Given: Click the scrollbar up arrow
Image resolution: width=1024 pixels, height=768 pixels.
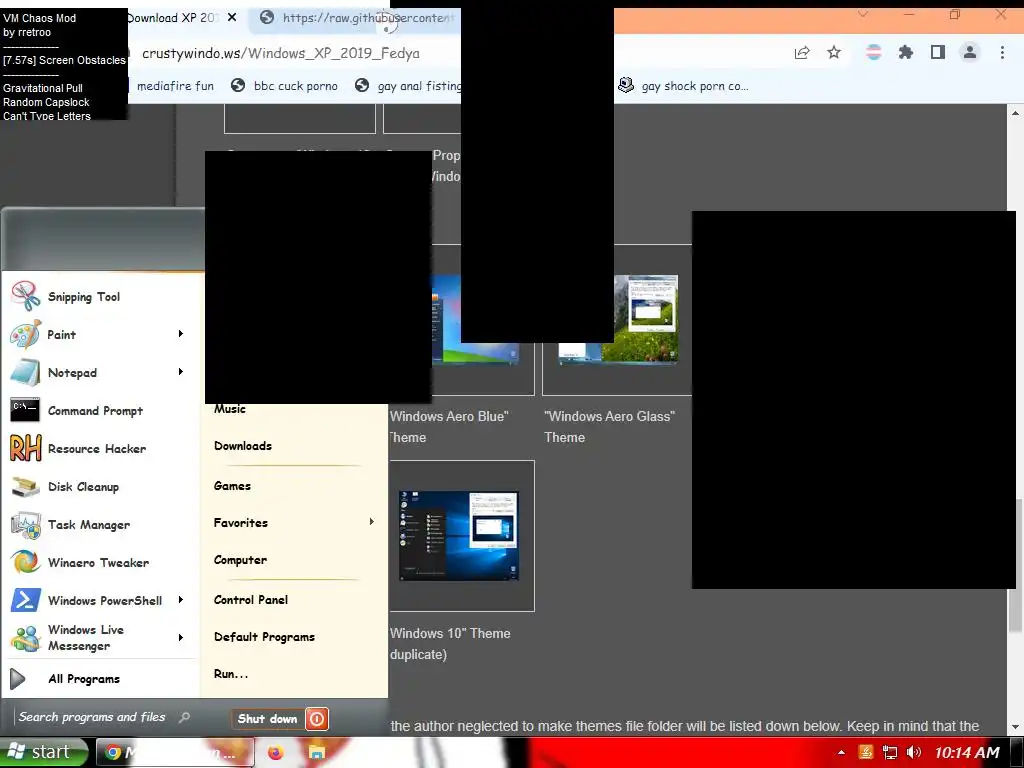Looking at the screenshot, I should pyautogui.click(x=1015, y=113).
